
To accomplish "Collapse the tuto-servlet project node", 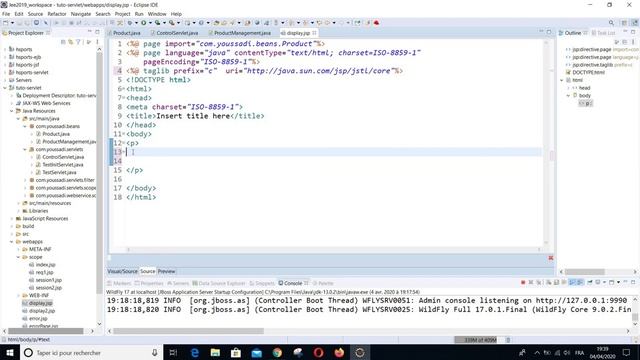I will [x=5, y=88].
